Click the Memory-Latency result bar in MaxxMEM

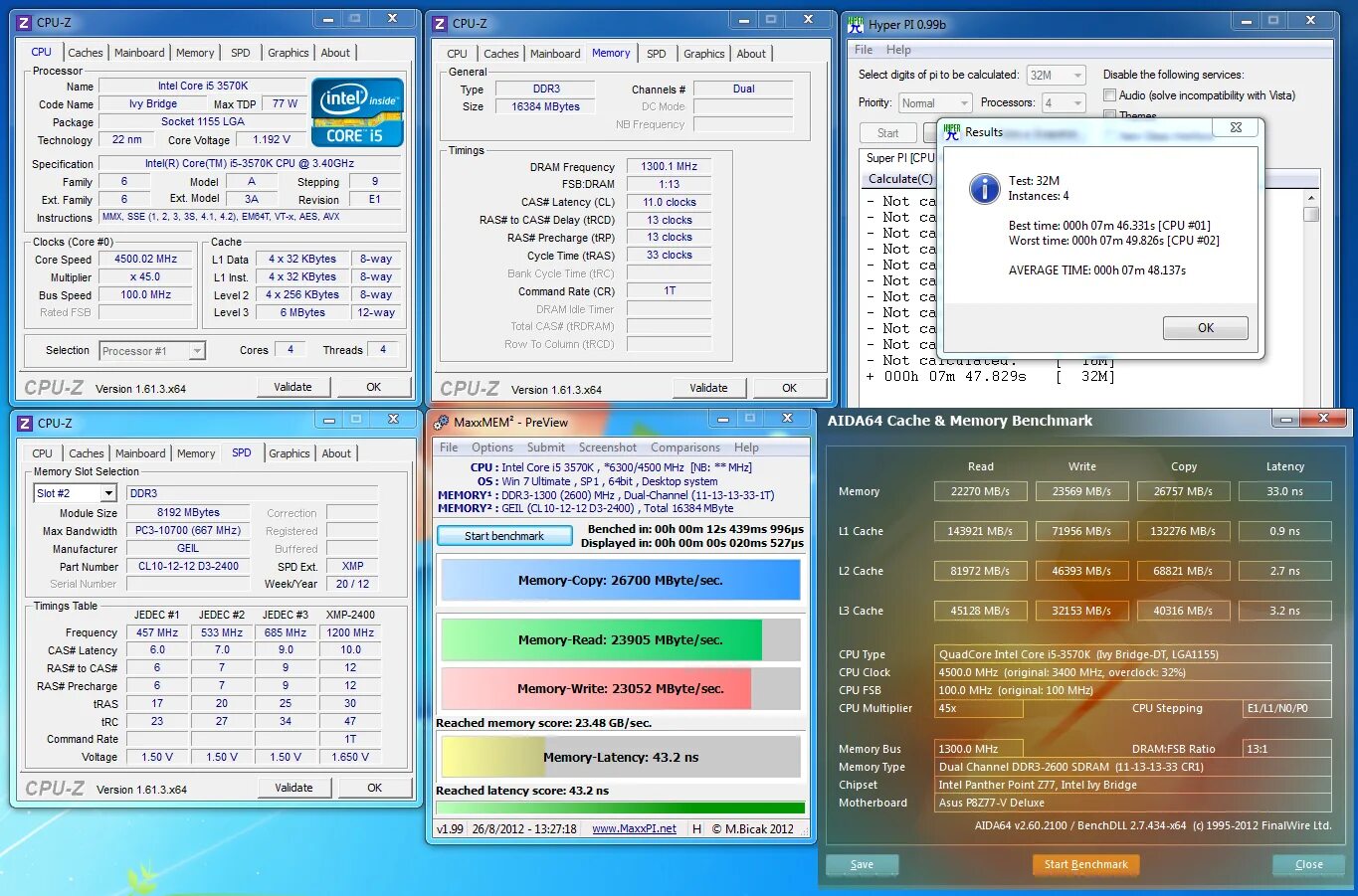click(x=621, y=757)
